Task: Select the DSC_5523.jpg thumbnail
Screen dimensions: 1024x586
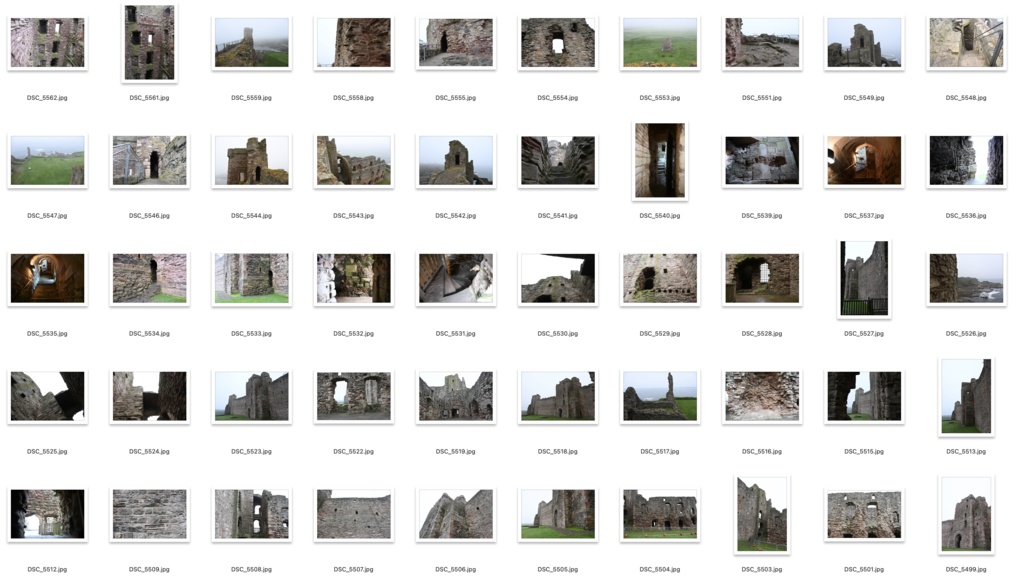Action: tap(251, 396)
